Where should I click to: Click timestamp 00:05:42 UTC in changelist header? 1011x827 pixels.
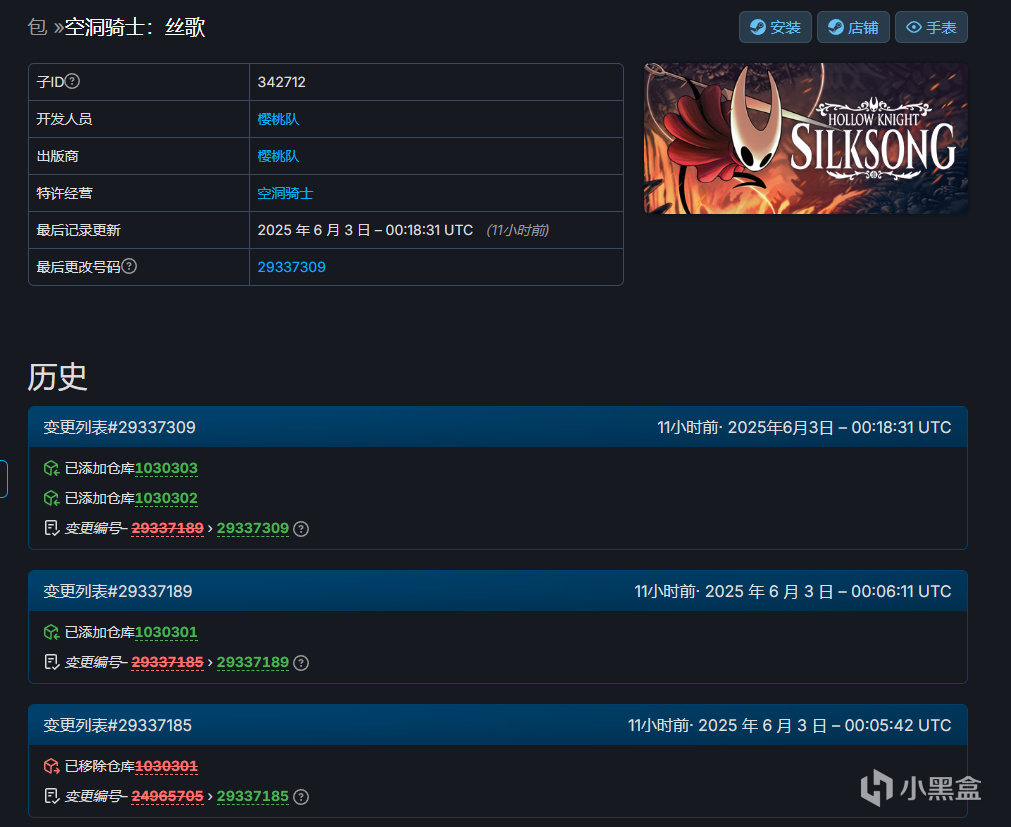click(898, 725)
